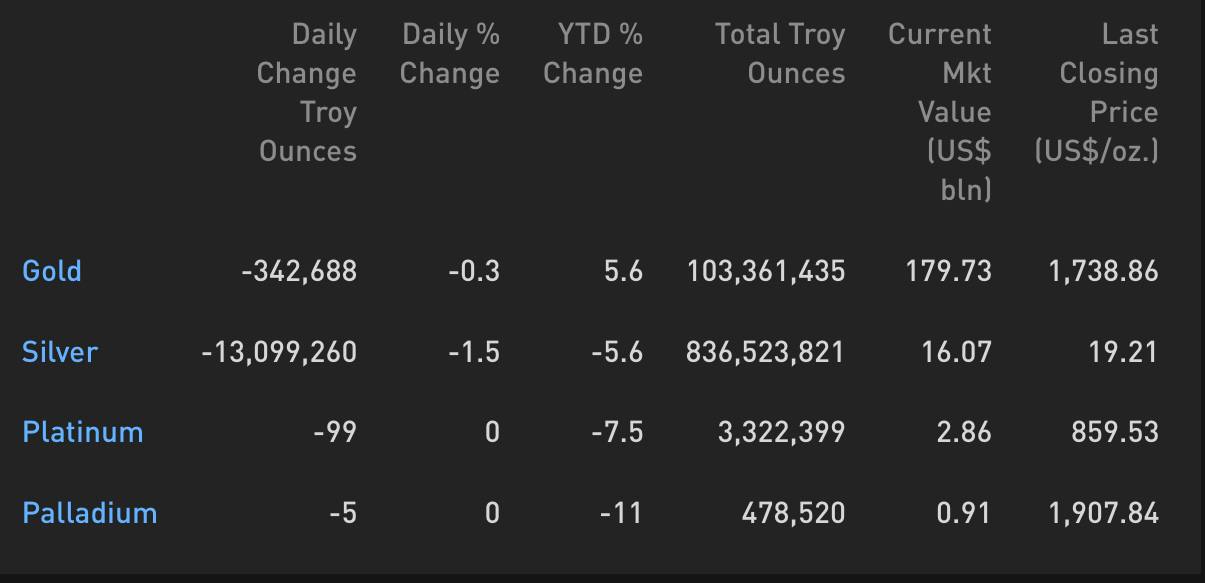Select Gold total ounces 103,361,435
This screenshot has width=1205, height=583.
766,271
